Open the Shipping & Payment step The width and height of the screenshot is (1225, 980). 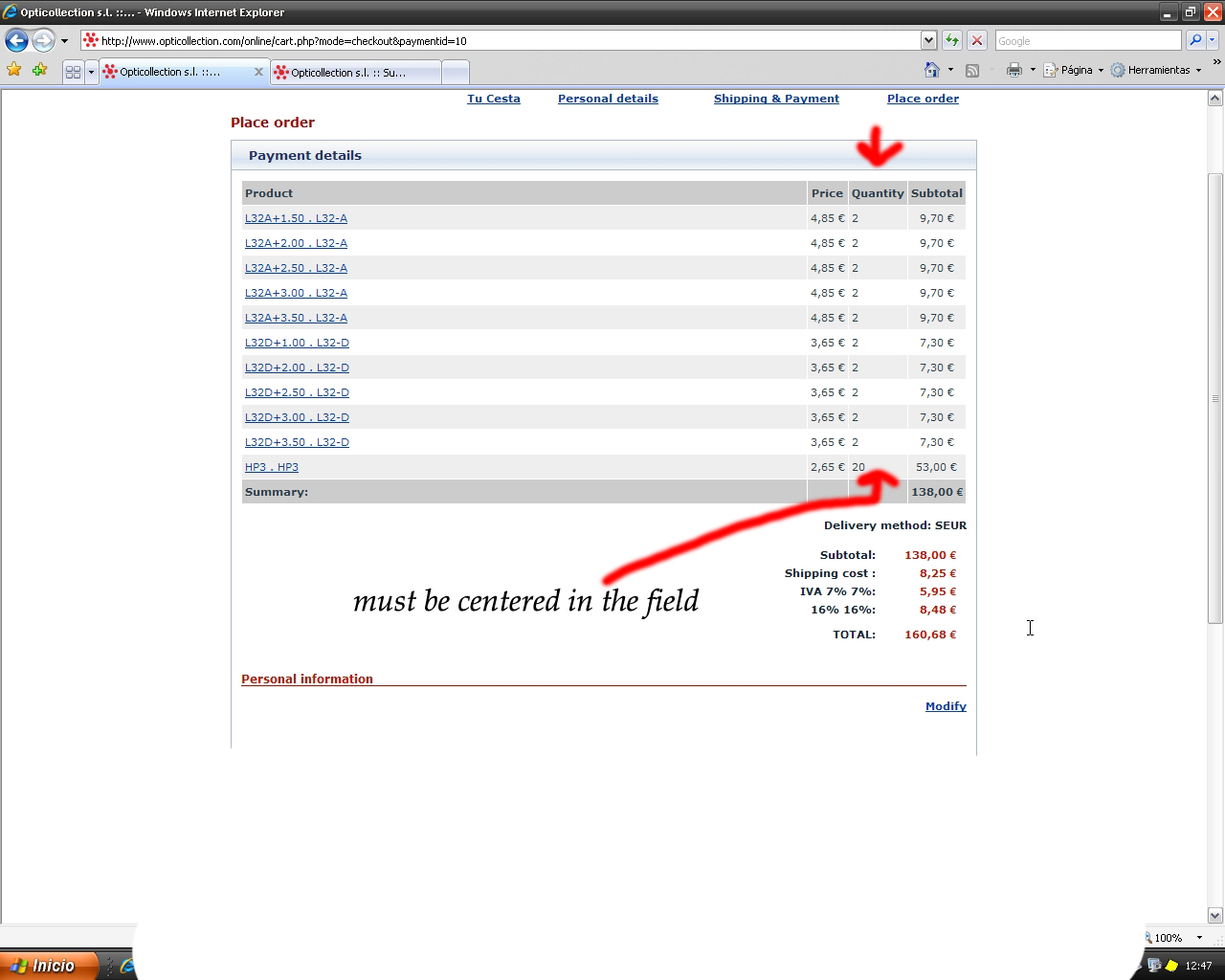(776, 99)
